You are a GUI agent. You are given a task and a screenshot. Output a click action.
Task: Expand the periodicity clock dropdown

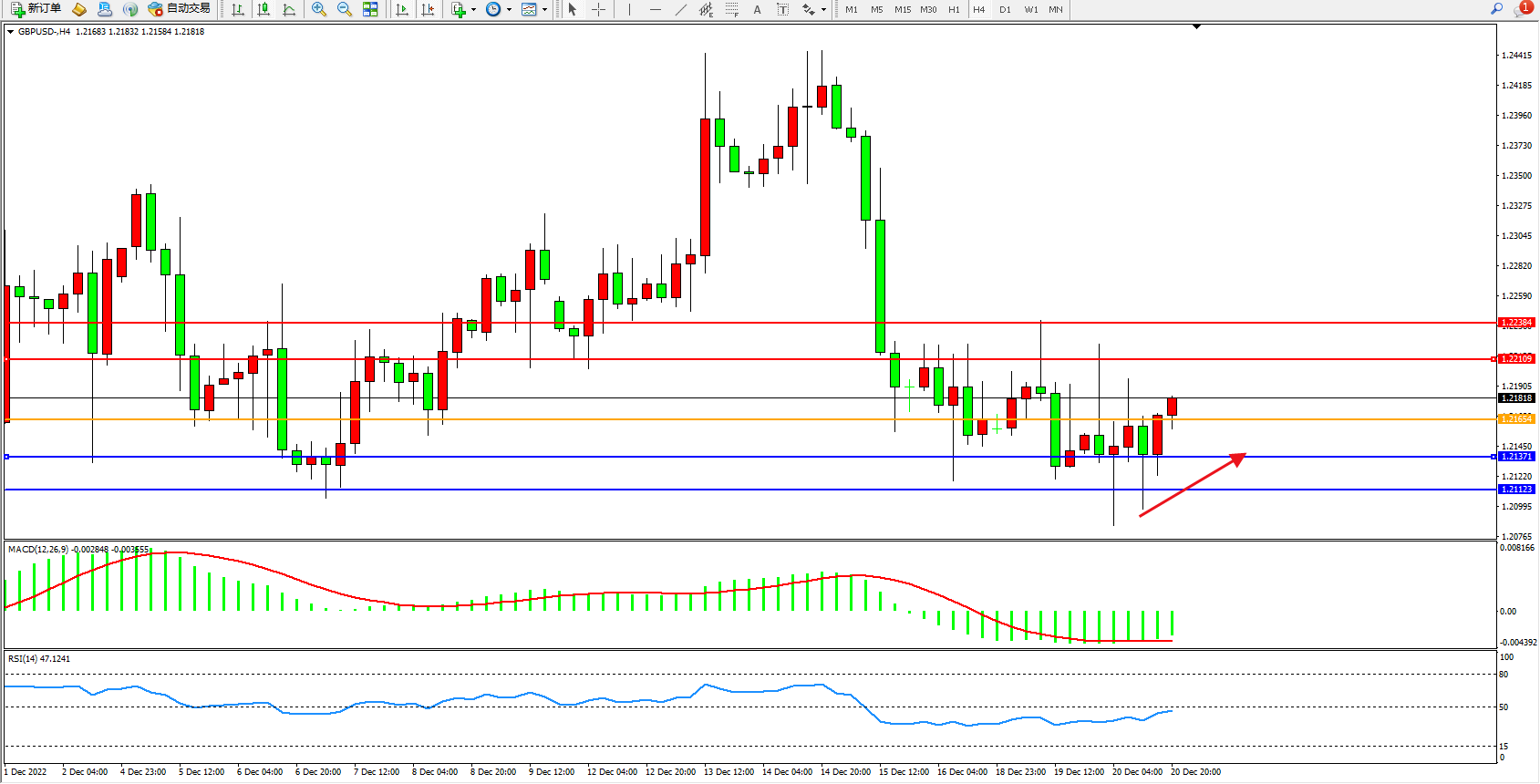coord(508,10)
